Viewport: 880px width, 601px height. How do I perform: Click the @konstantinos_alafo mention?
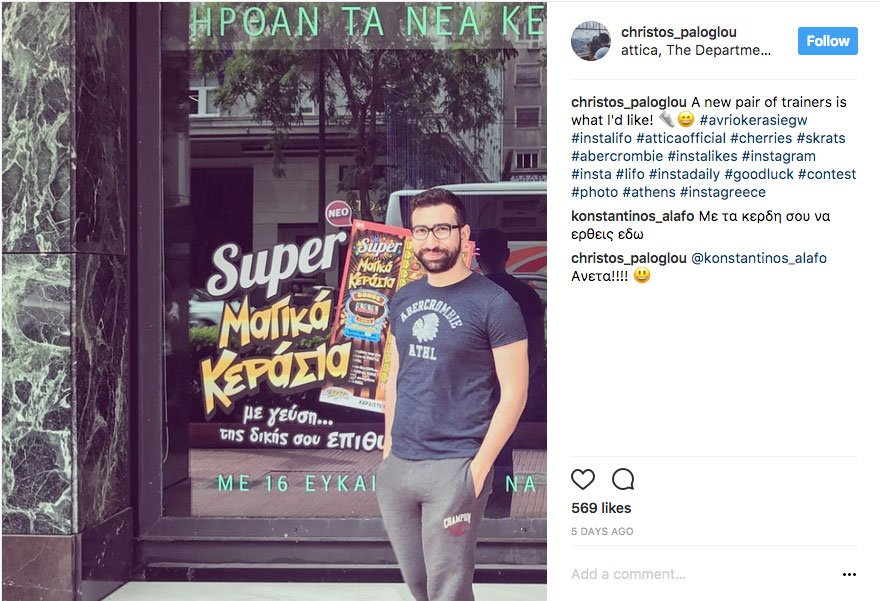(758, 258)
